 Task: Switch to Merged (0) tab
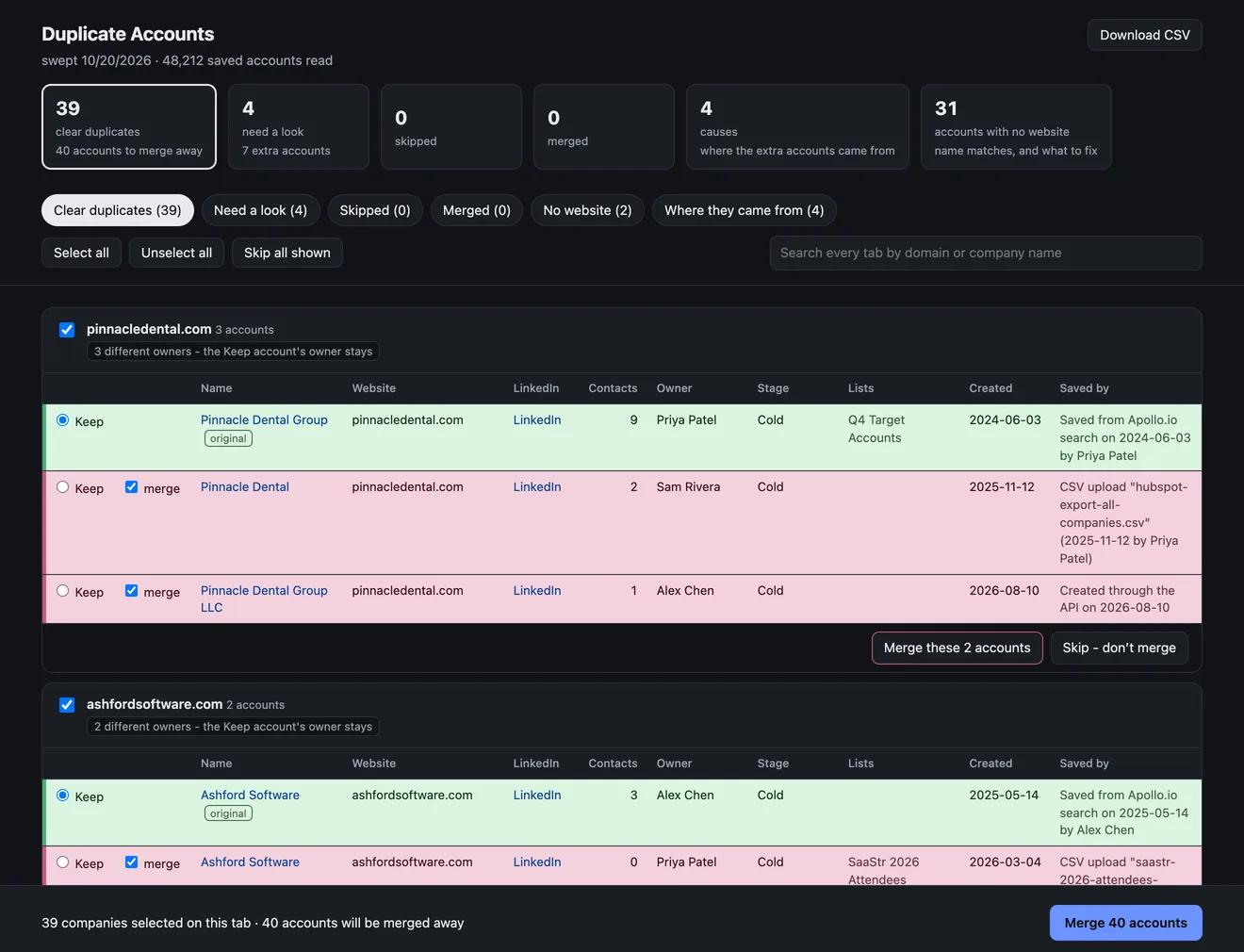click(477, 210)
